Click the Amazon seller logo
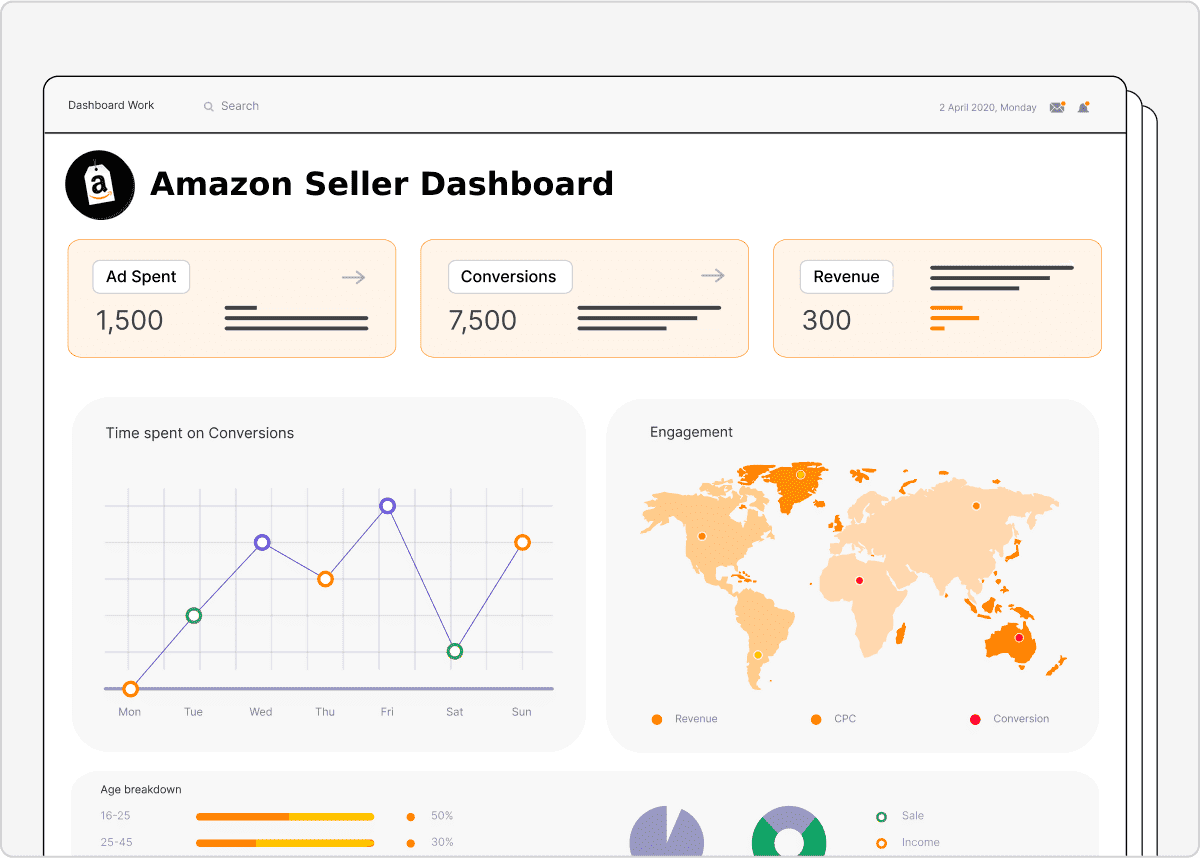This screenshot has width=1200, height=858. (x=100, y=185)
